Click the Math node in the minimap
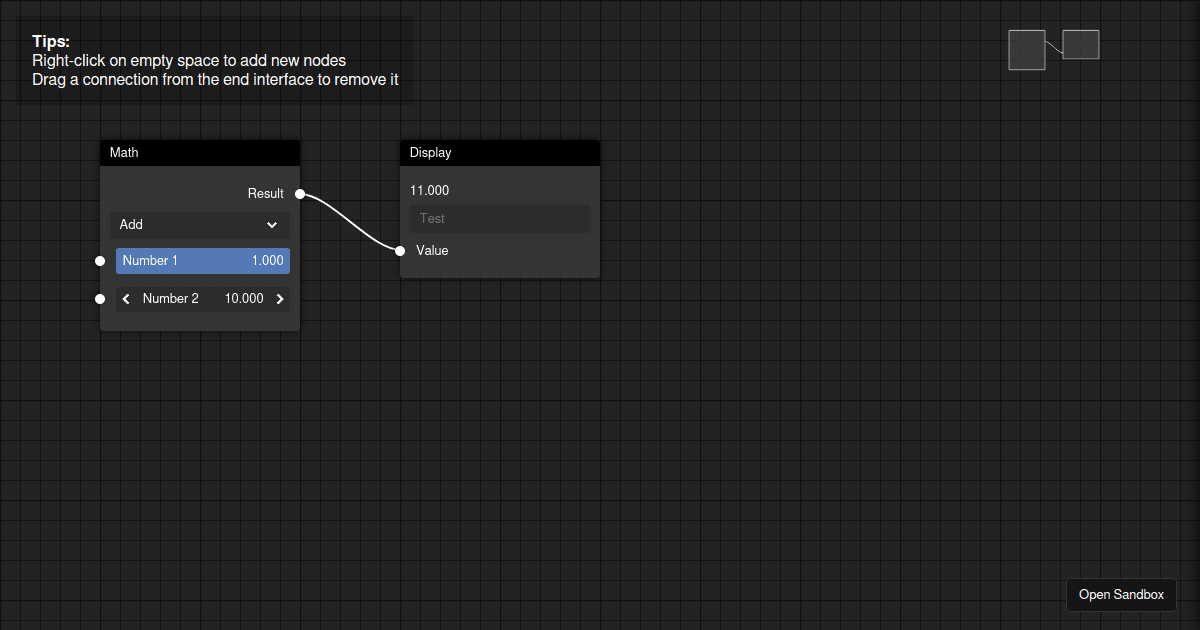1200x630 pixels. pos(1026,48)
